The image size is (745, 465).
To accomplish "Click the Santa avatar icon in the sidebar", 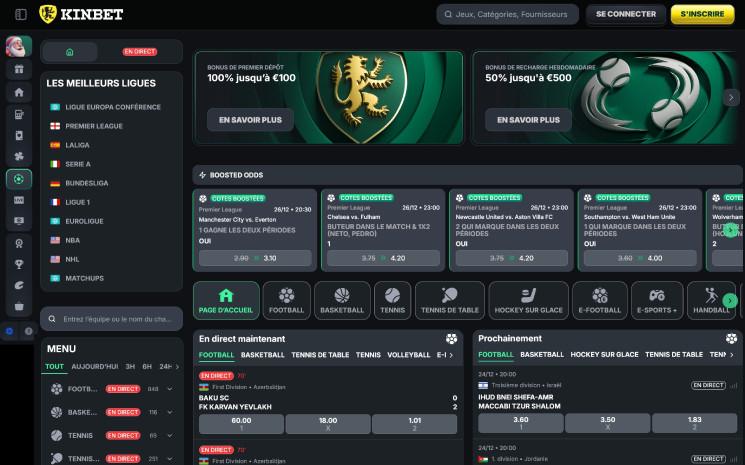I will coord(18,47).
